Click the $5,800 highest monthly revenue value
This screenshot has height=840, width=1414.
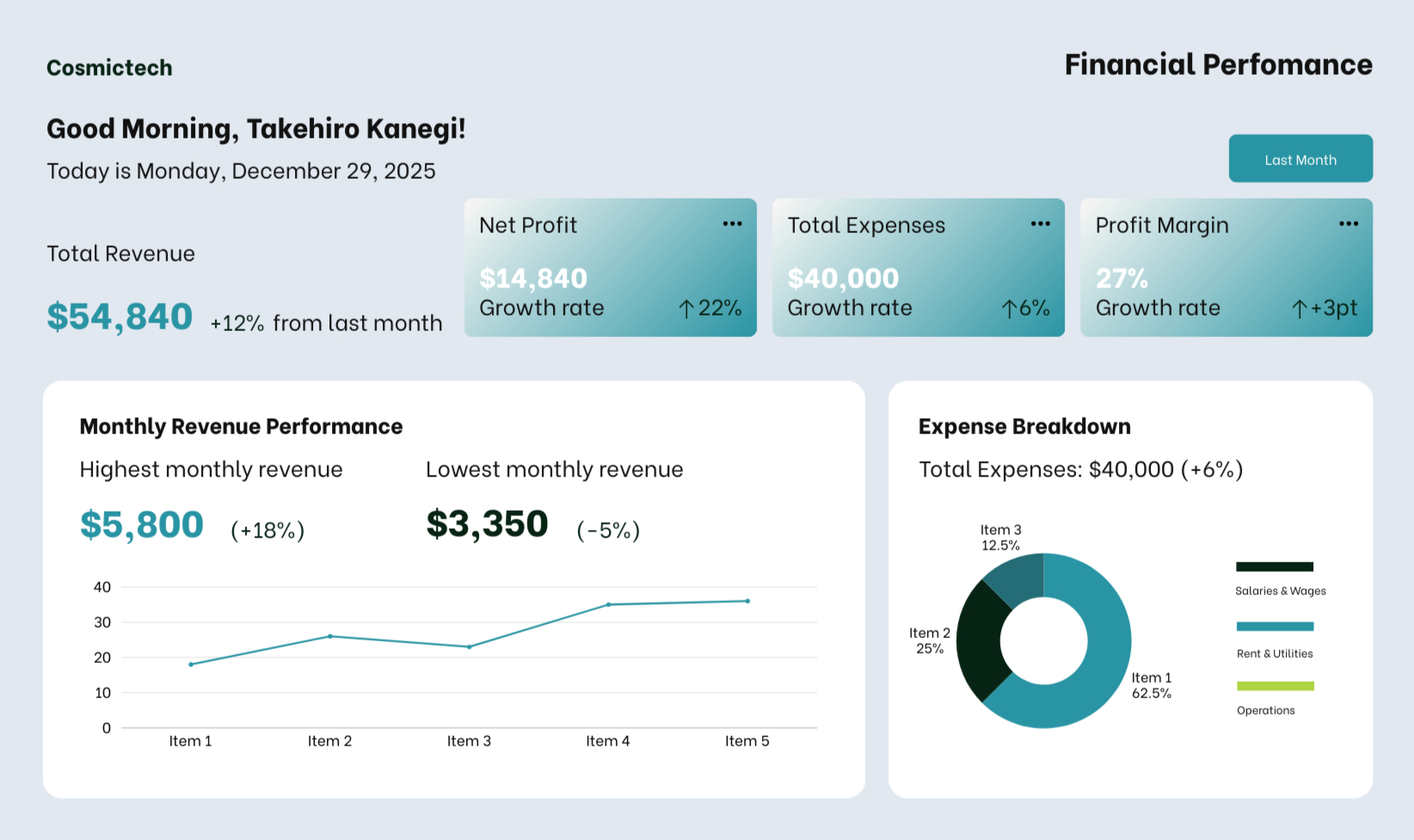(142, 524)
